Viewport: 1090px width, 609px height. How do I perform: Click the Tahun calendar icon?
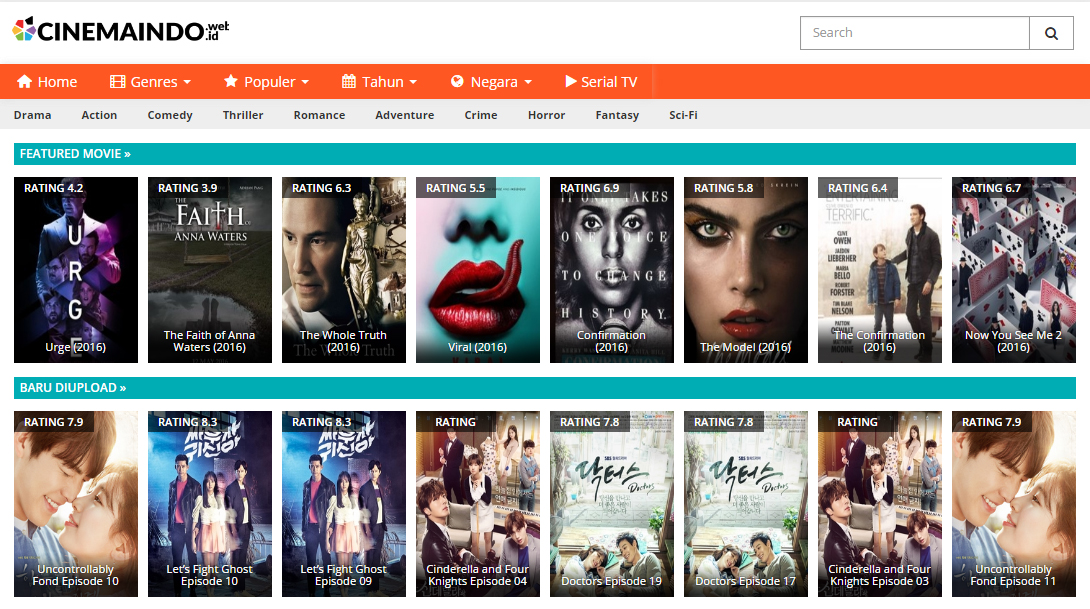point(349,81)
